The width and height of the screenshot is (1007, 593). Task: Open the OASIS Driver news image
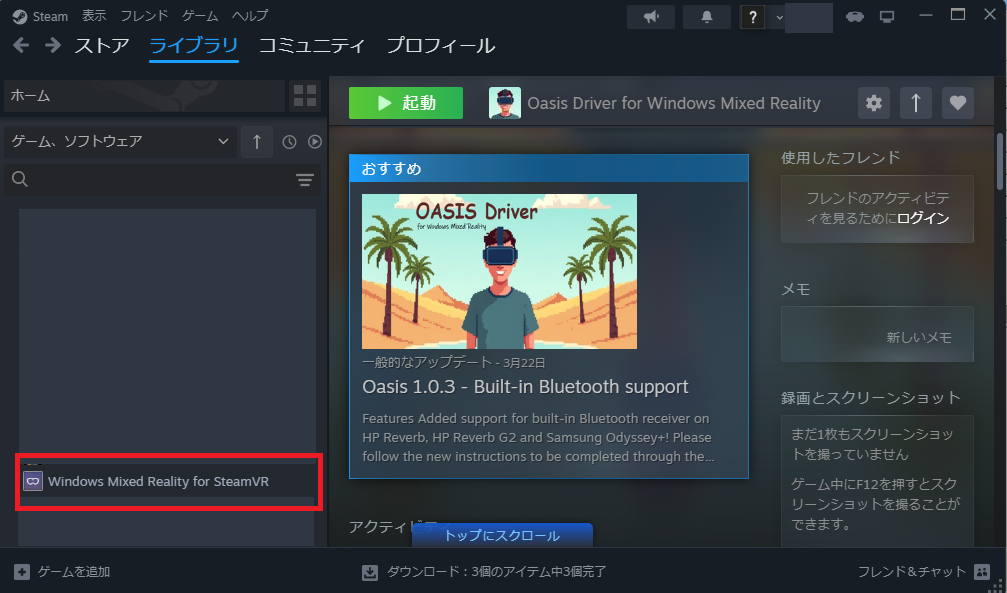click(500, 271)
